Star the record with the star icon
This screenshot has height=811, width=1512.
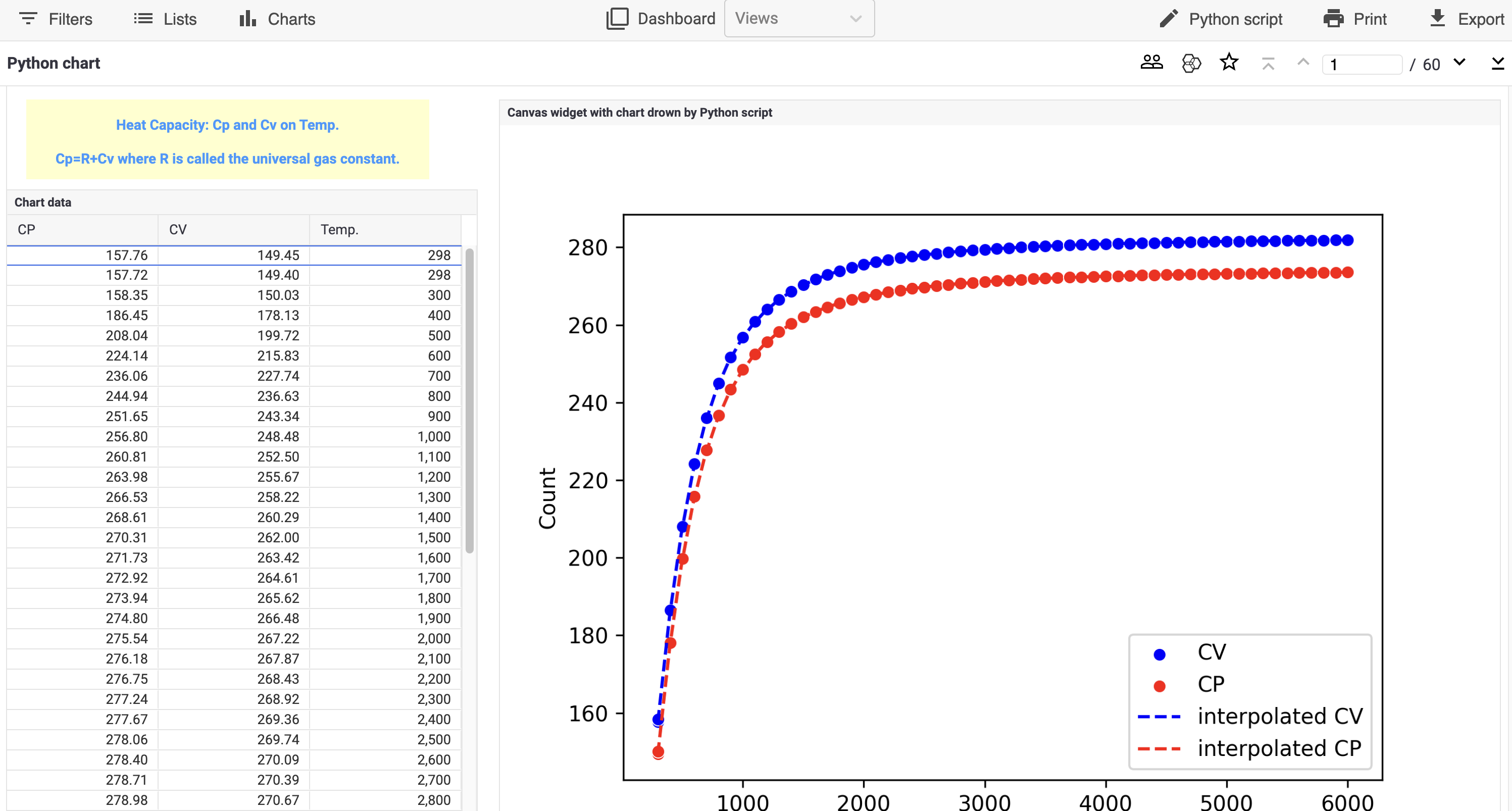point(1229,63)
